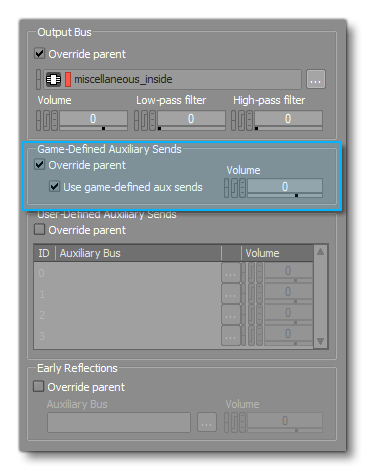Click volume value in aux send row 3
The width and height of the screenshot is (366, 471).
pos(288,333)
